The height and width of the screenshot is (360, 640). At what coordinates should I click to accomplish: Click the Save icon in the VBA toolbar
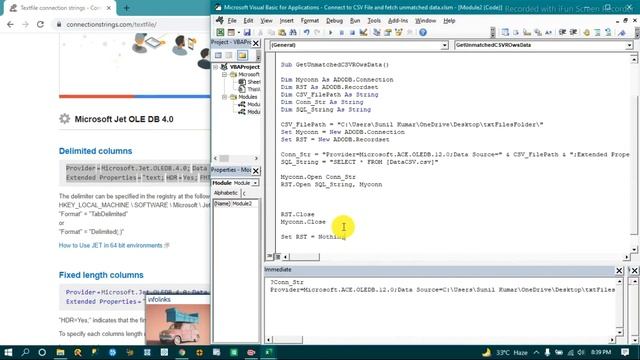(247, 32)
